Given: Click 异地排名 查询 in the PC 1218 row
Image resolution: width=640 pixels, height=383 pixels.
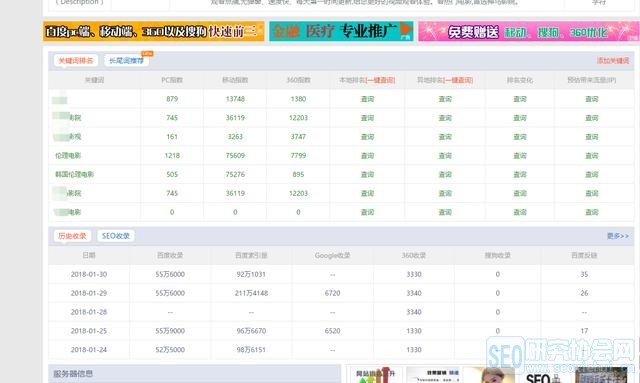Looking at the screenshot, I should (x=445, y=156).
